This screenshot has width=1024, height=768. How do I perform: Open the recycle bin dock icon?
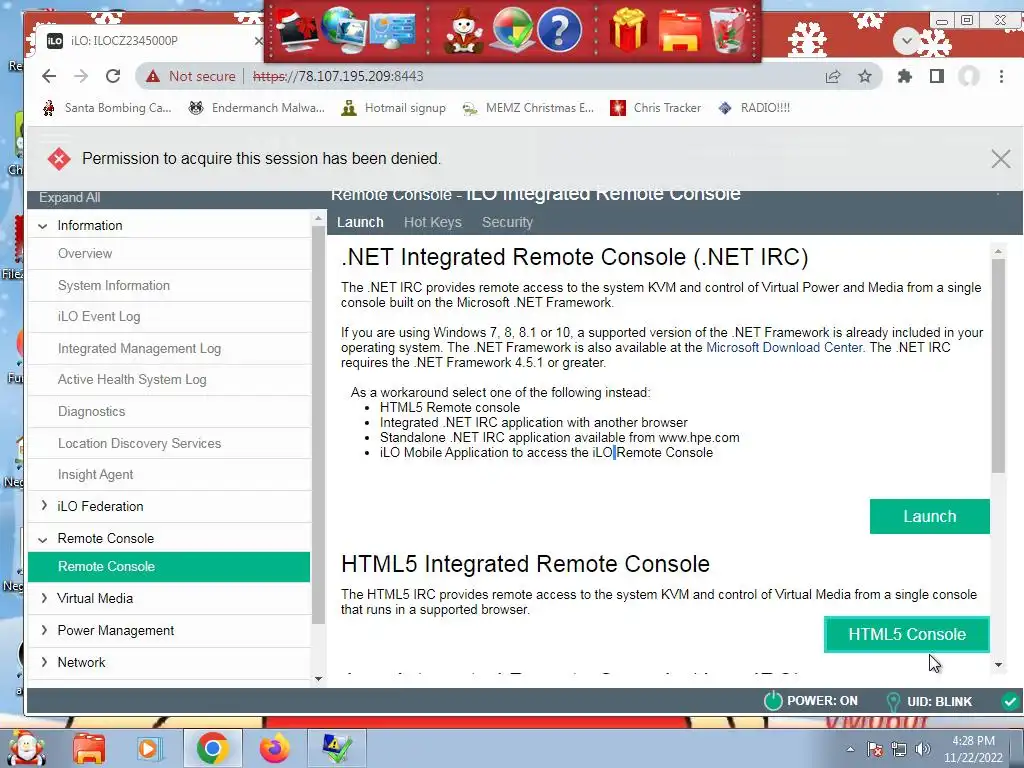(729, 30)
